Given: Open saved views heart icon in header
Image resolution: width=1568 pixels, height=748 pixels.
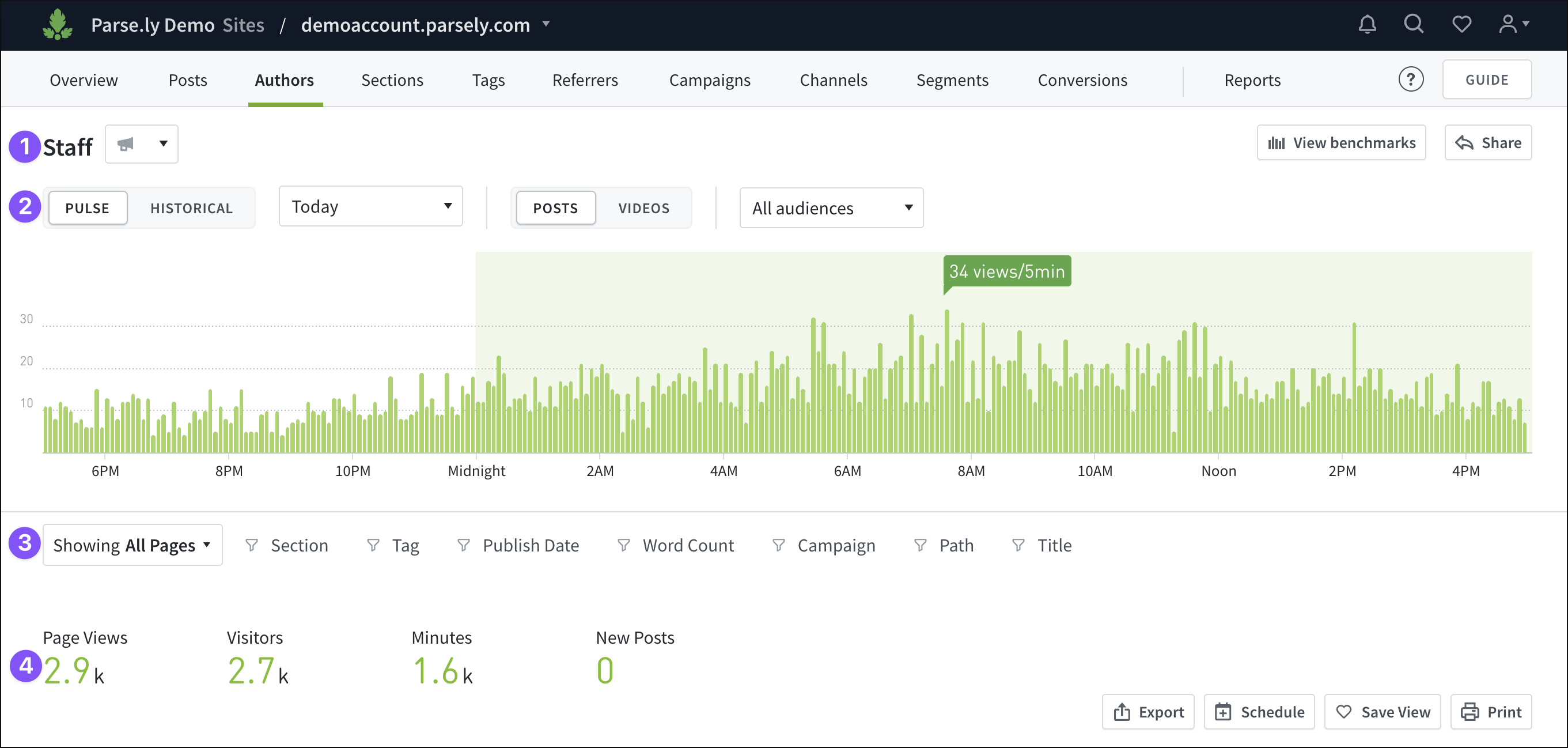Looking at the screenshot, I should coord(1461,24).
